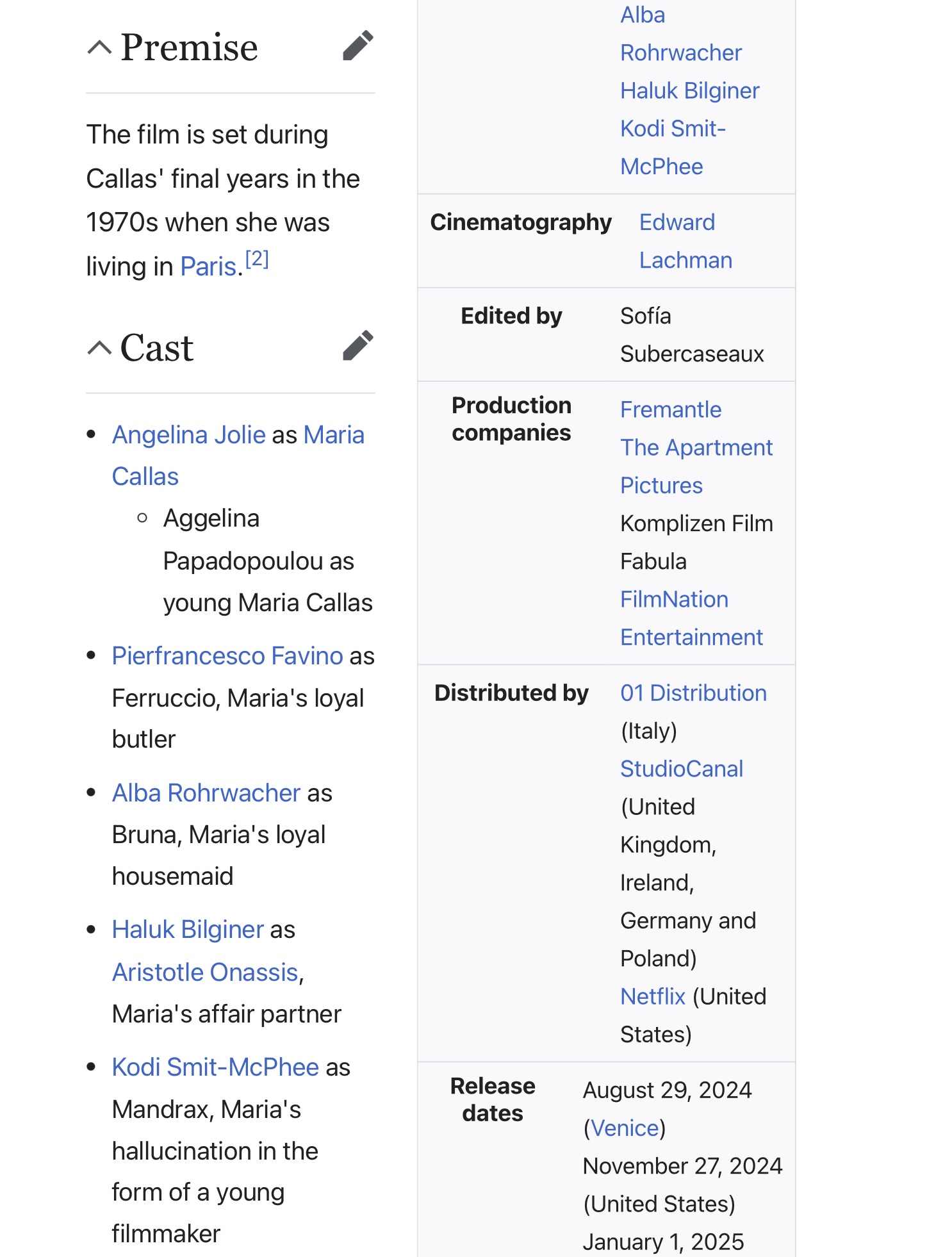Image resolution: width=952 pixels, height=1257 pixels.
Task: Select the 'Distributed by' row label
Action: point(511,693)
